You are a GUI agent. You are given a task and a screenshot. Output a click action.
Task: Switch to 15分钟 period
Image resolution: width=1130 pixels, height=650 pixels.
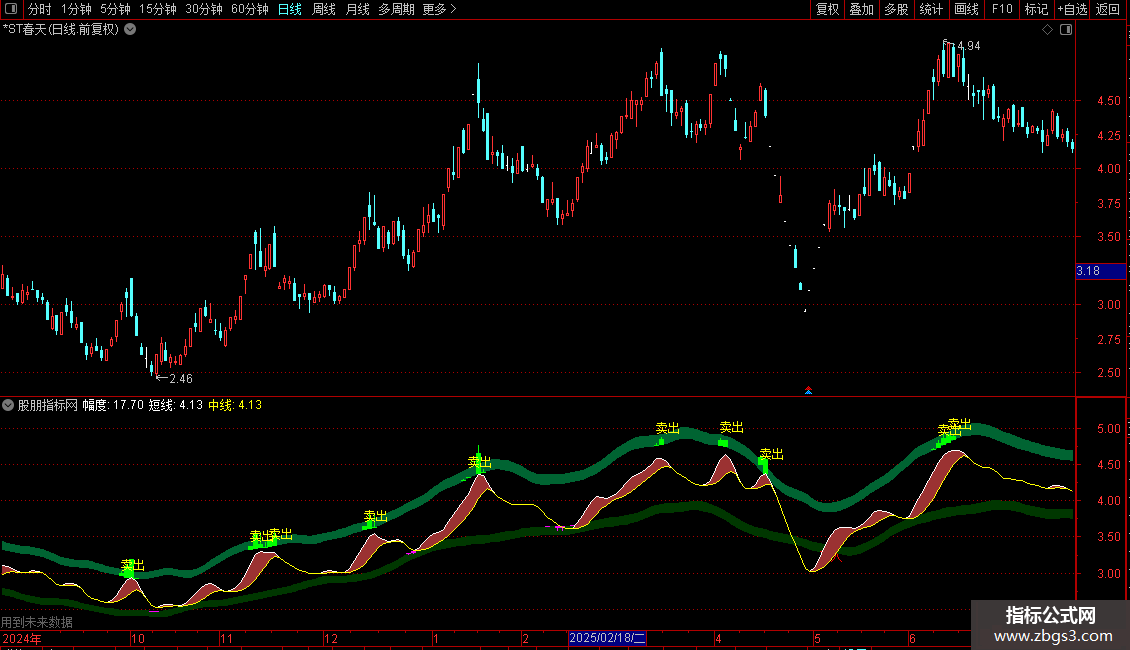coord(158,9)
